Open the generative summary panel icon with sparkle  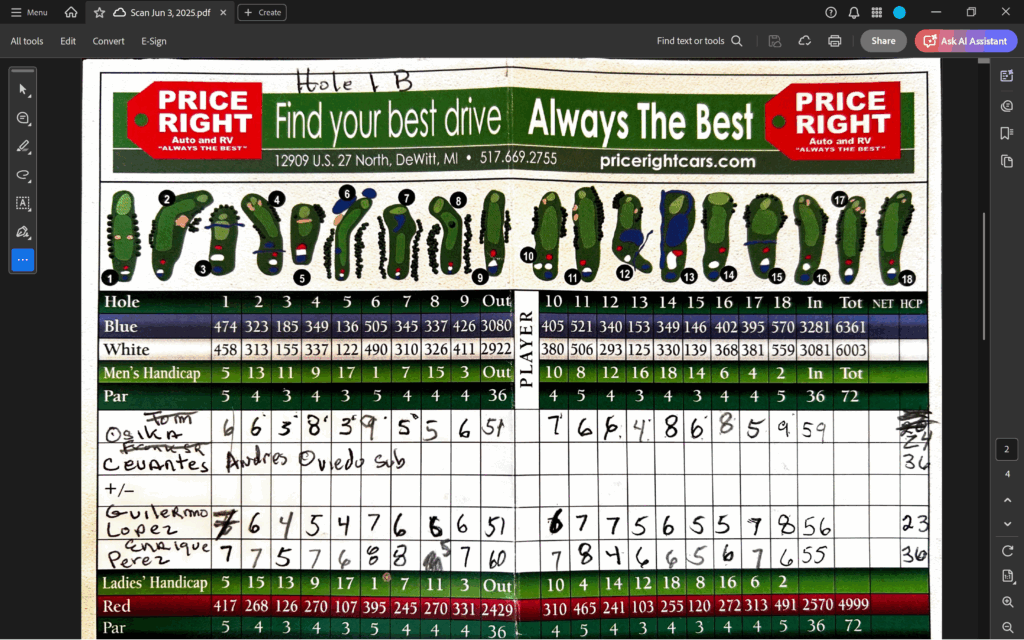coord(1006,76)
